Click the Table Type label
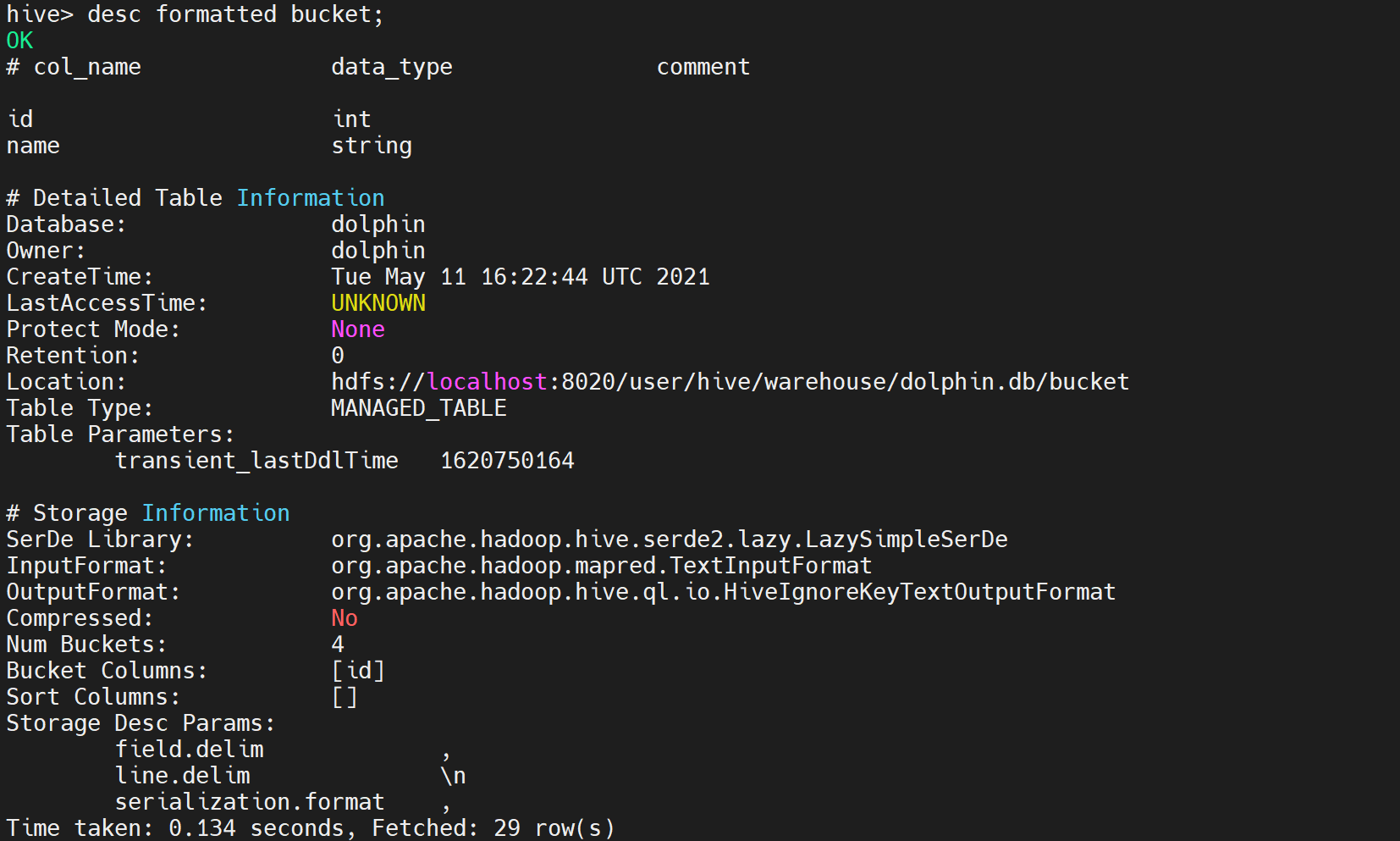The width and height of the screenshot is (1400, 841). [80, 408]
